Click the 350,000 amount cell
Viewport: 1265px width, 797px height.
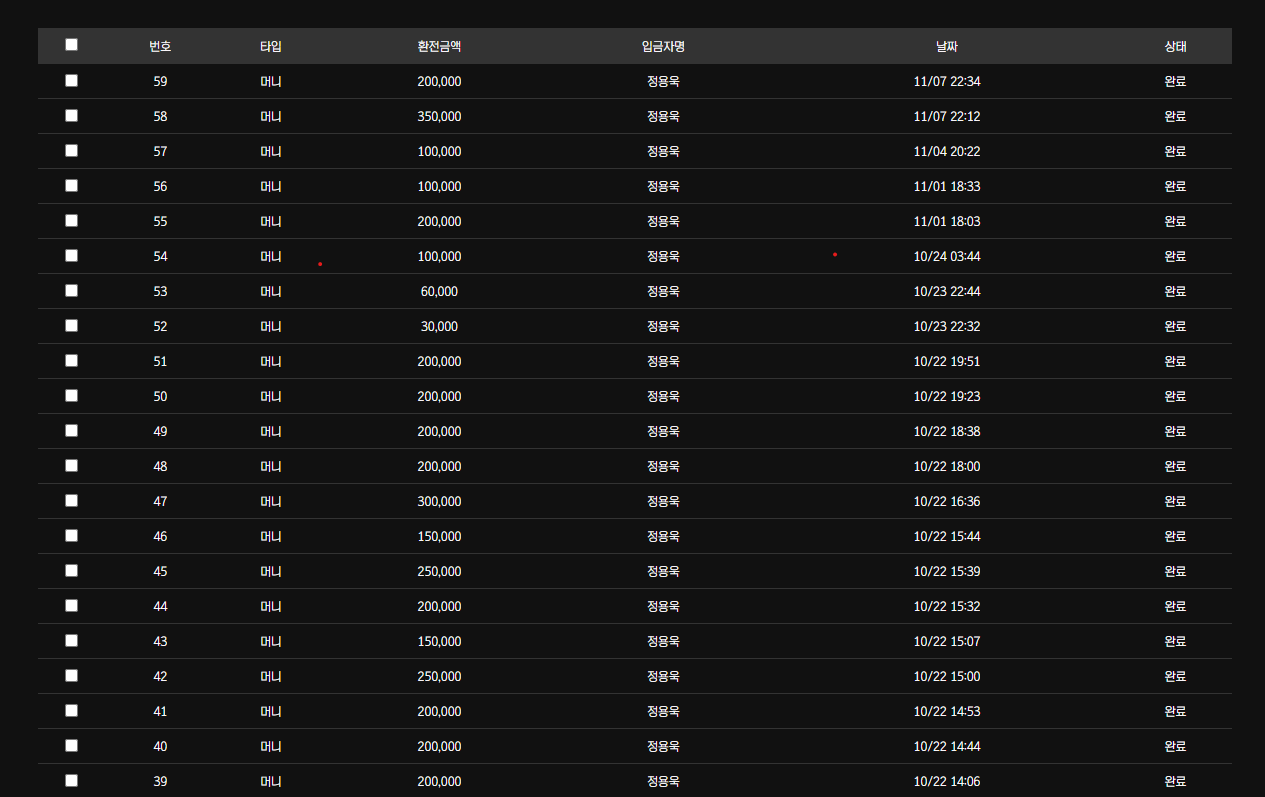439,116
